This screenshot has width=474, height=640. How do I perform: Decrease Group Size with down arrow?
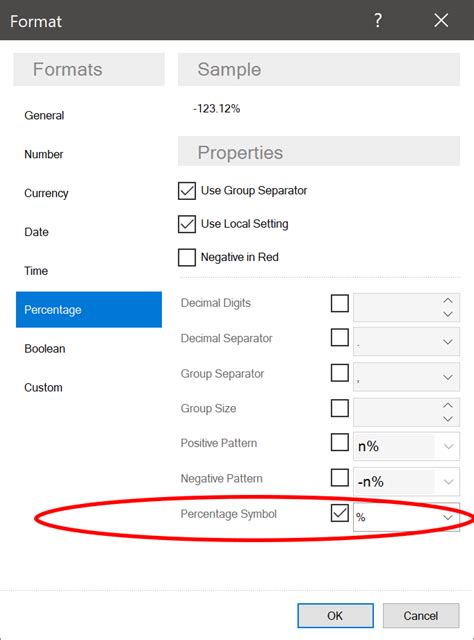pyautogui.click(x=448, y=419)
